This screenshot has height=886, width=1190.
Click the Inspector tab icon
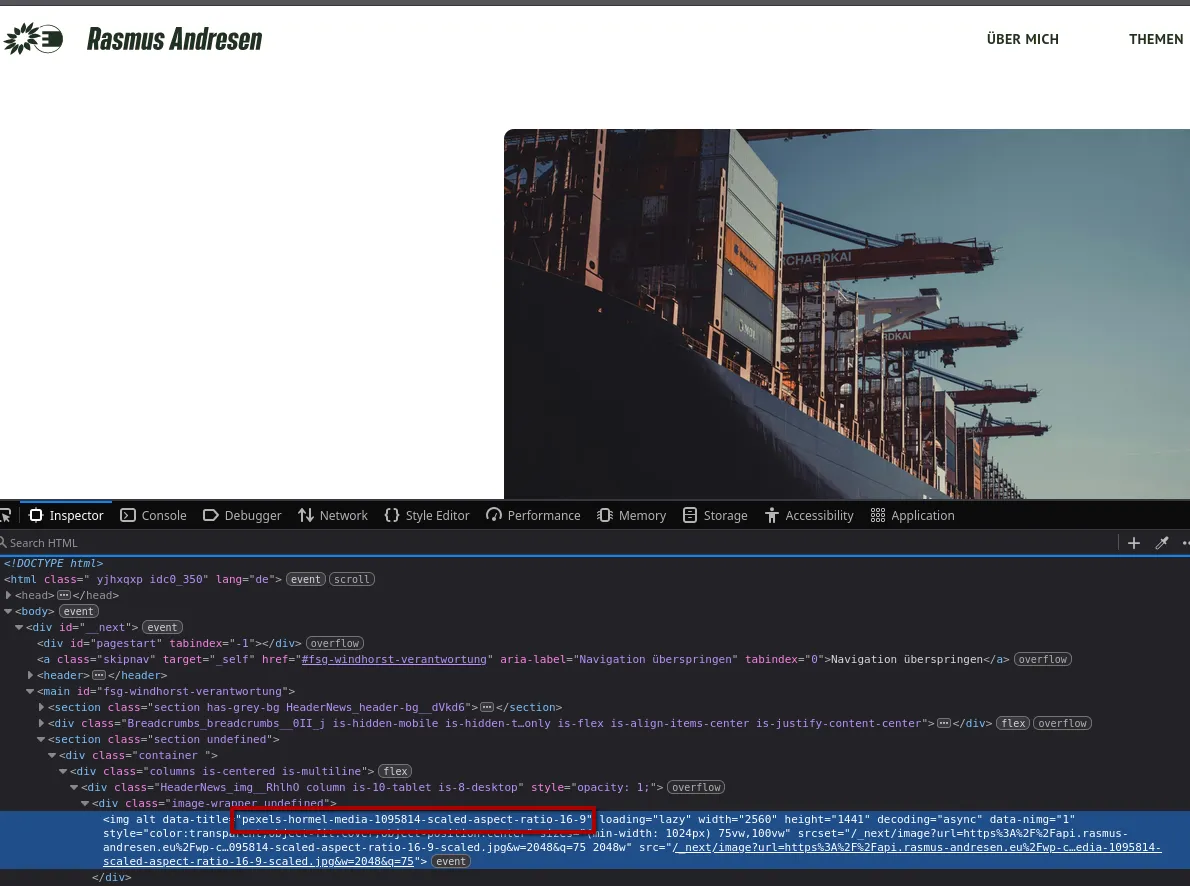[36, 516]
